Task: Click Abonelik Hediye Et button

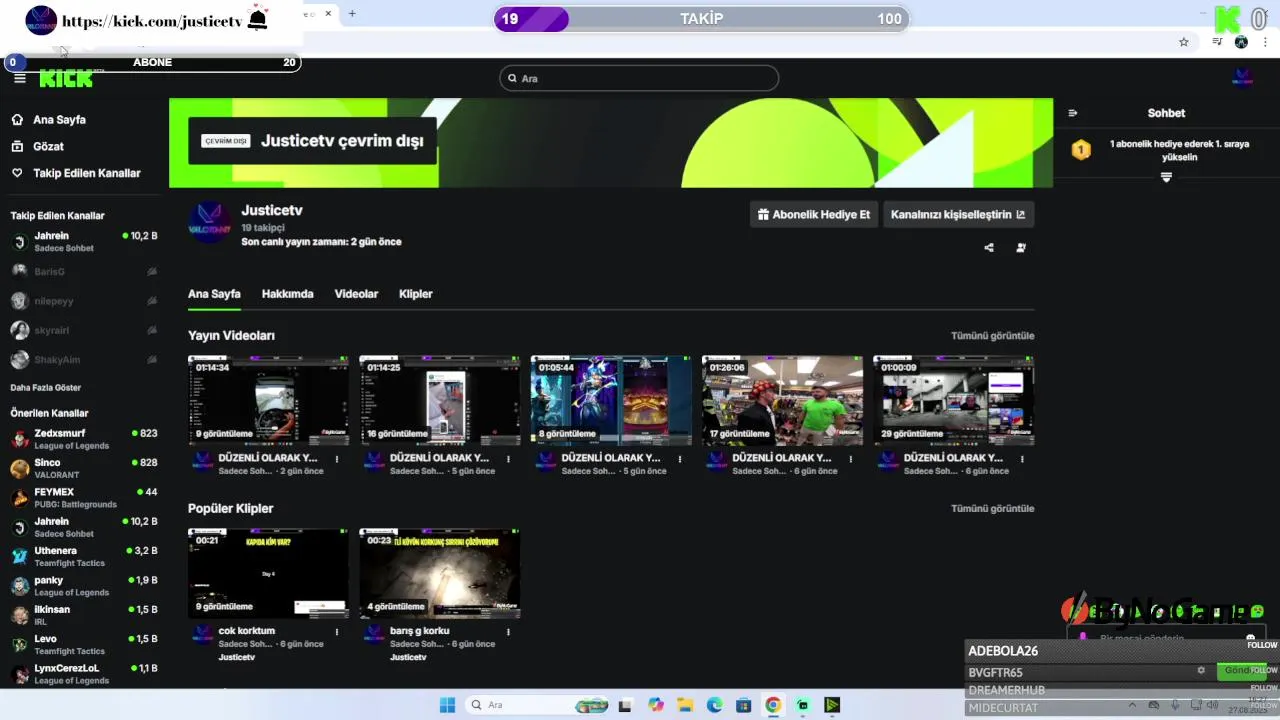Action: (x=814, y=215)
